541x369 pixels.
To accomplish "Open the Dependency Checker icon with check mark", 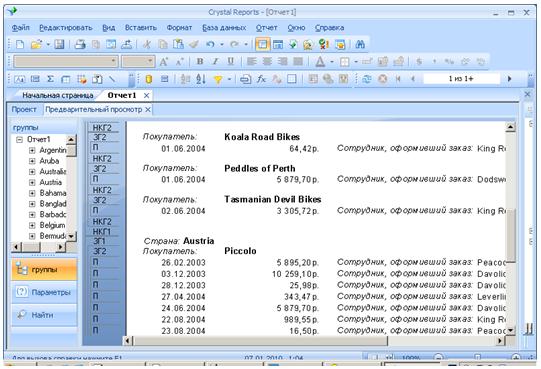I will [x=323, y=45].
